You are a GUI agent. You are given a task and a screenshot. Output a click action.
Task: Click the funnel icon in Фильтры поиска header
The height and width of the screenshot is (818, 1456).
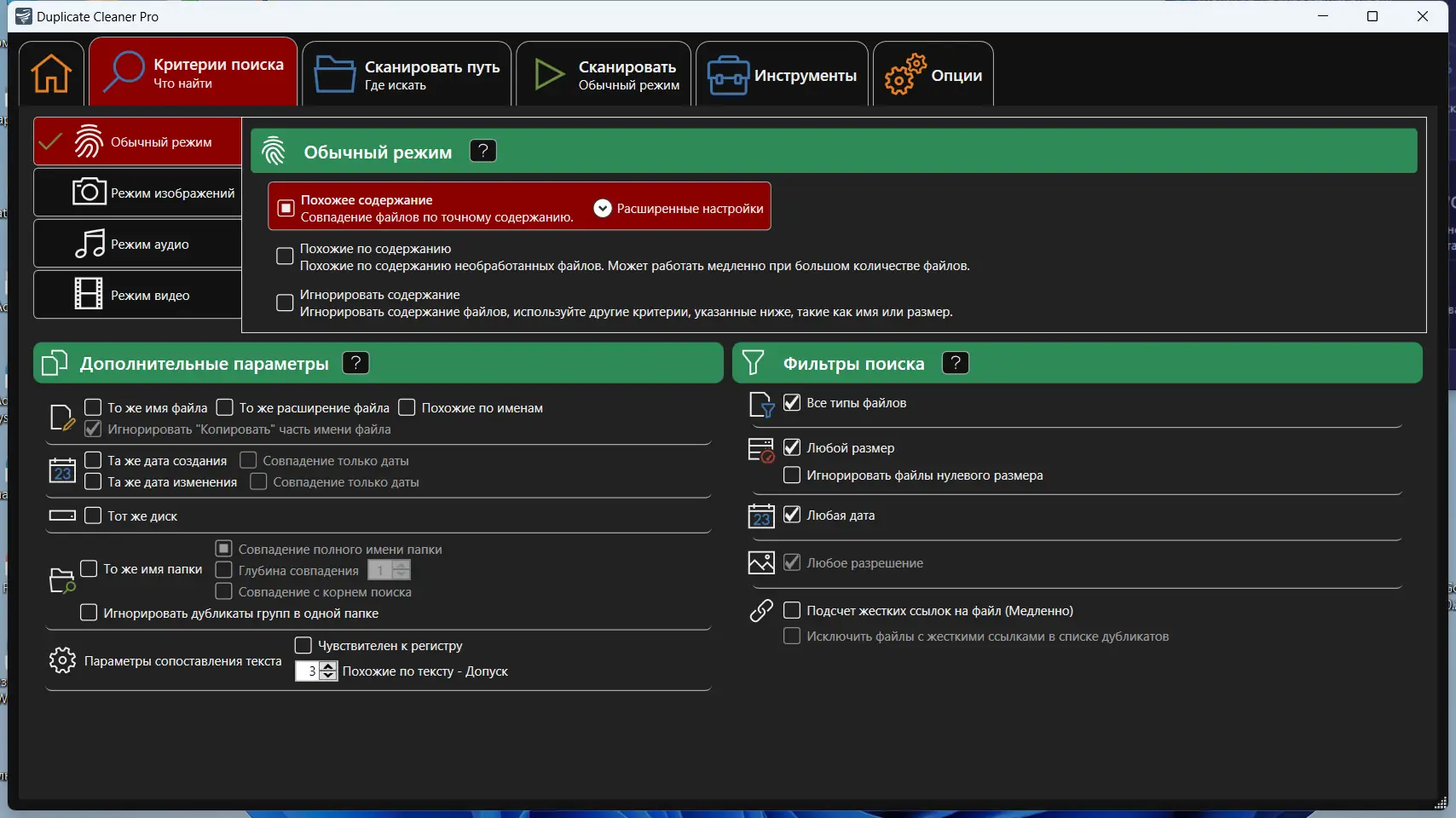[x=753, y=363]
